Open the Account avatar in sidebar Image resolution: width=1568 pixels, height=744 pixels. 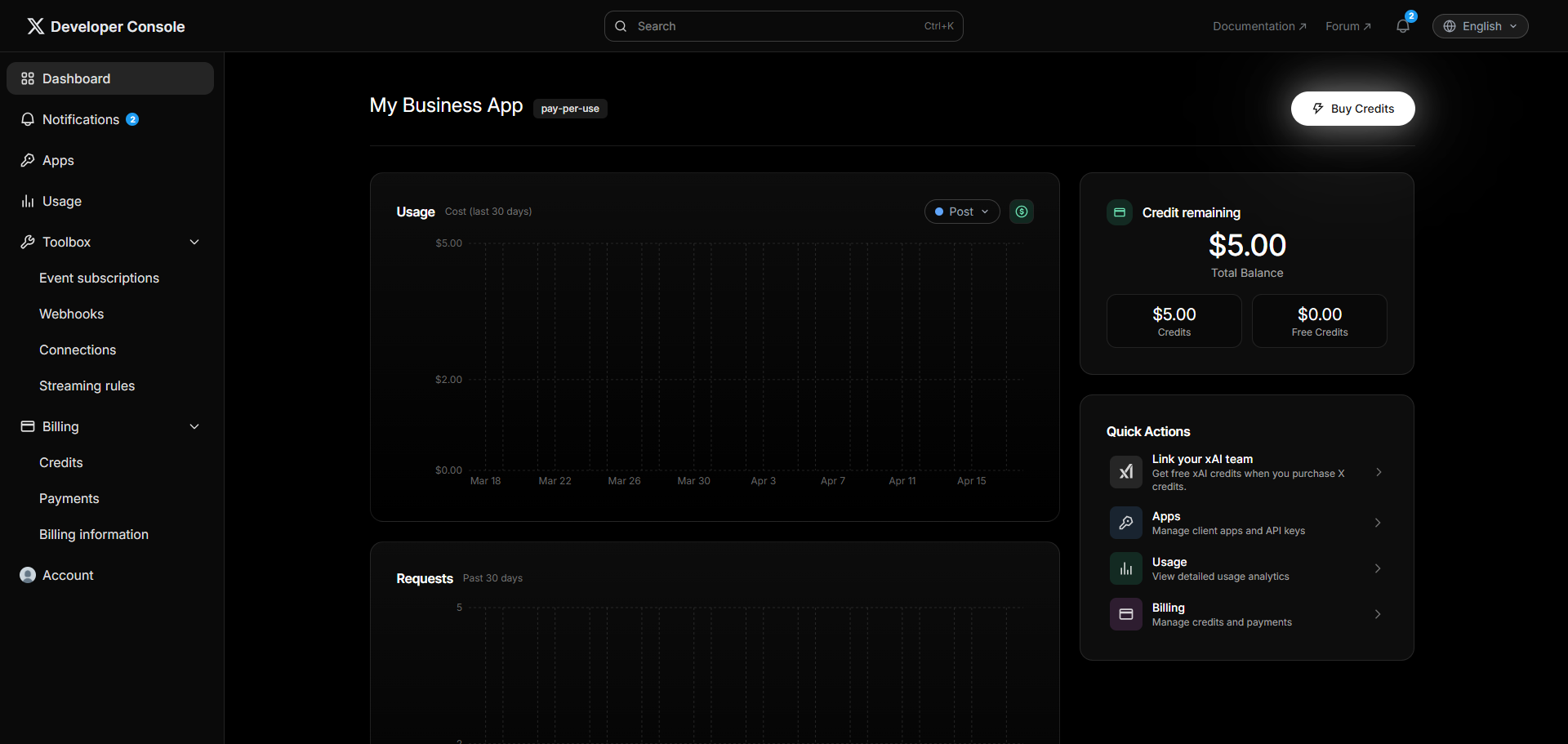(28, 575)
